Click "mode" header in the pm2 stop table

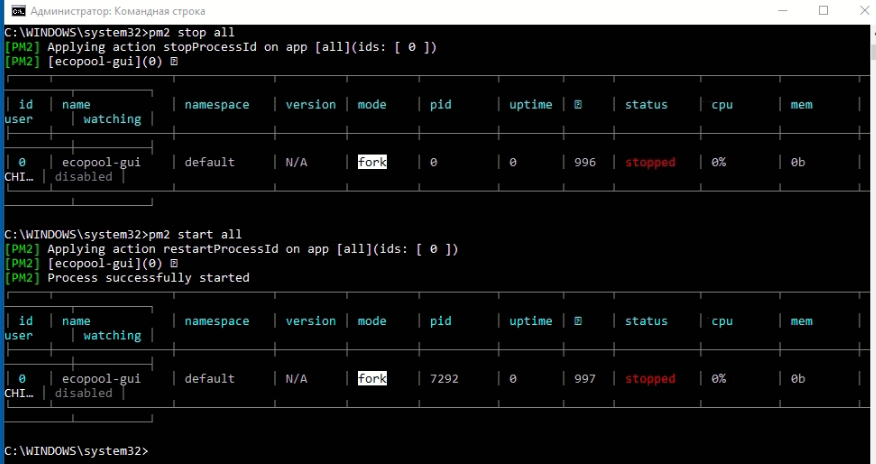pyautogui.click(x=372, y=104)
